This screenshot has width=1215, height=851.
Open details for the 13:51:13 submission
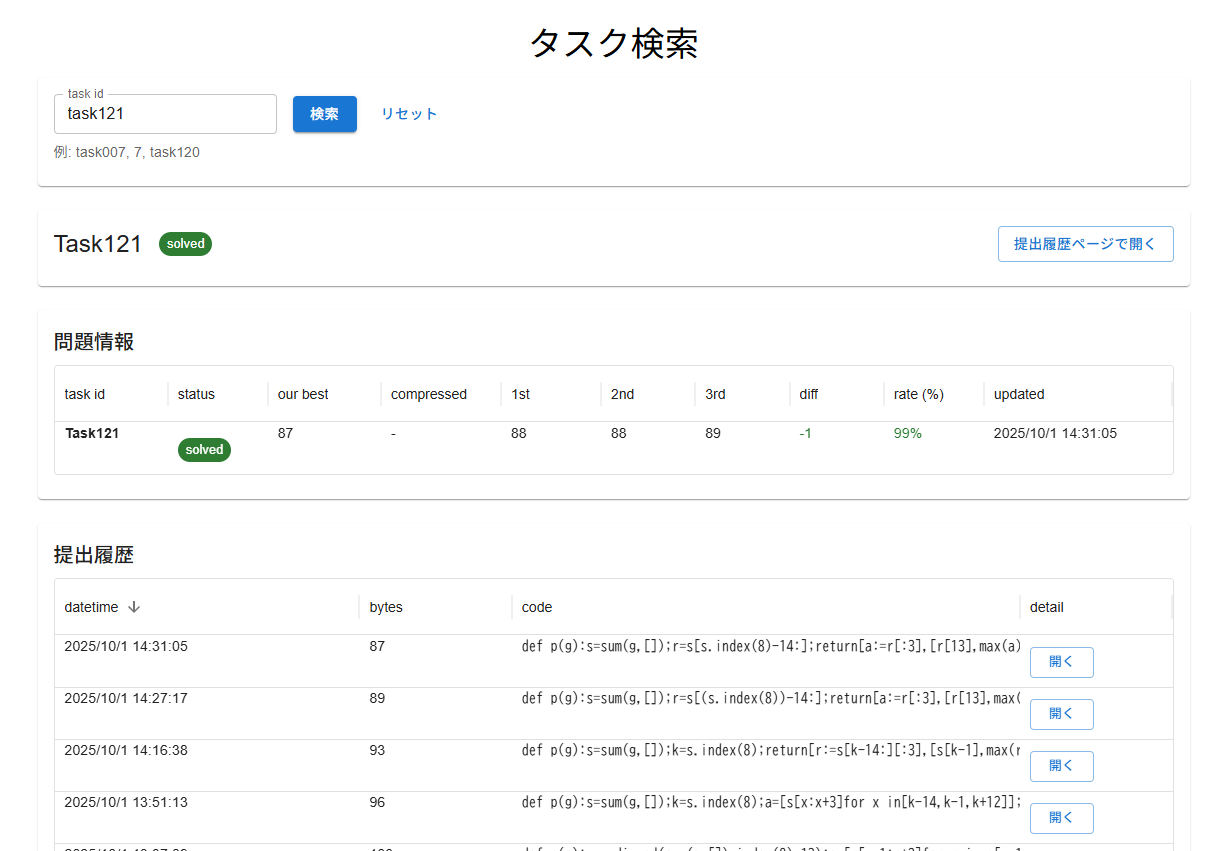(x=1061, y=818)
